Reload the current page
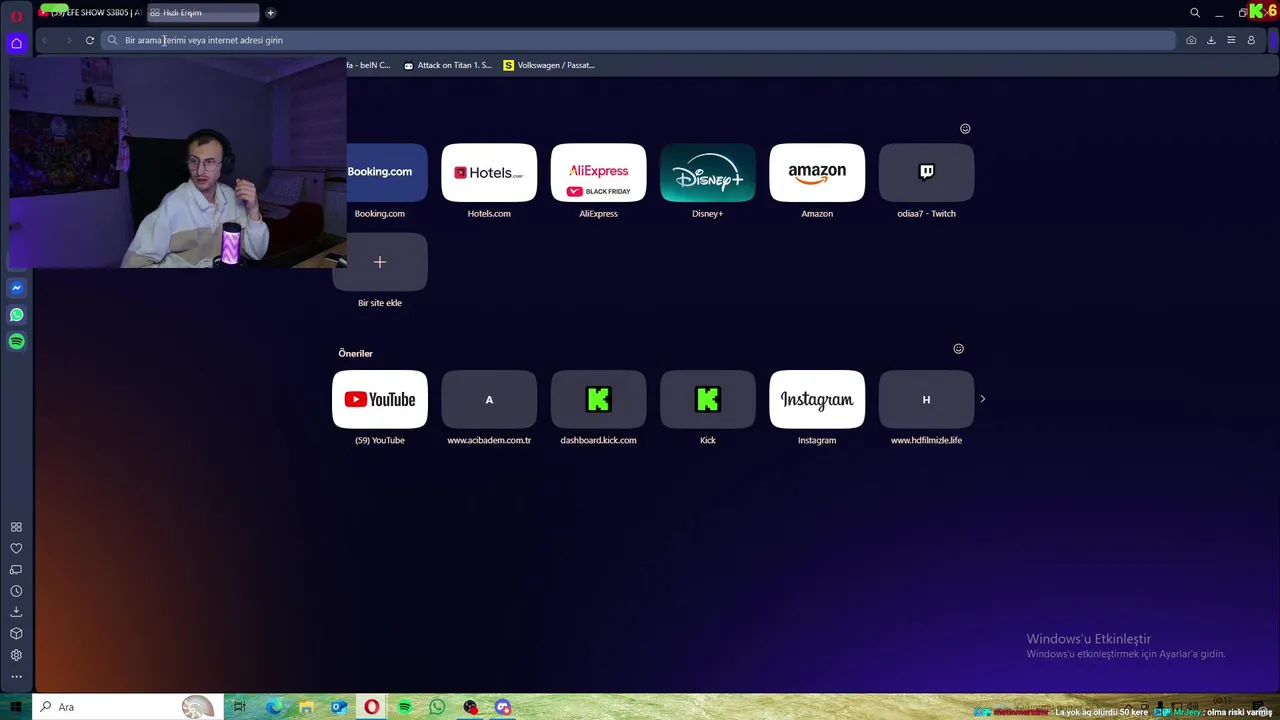 pyautogui.click(x=90, y=40)
